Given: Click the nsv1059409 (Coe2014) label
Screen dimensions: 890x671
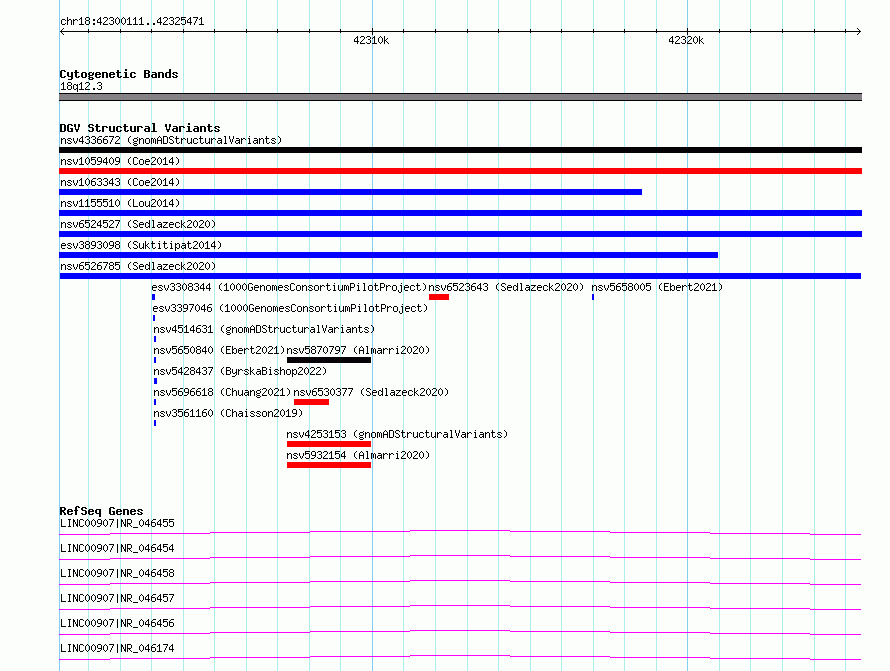Looking at the screenshot, I should (x=120, y=161).
